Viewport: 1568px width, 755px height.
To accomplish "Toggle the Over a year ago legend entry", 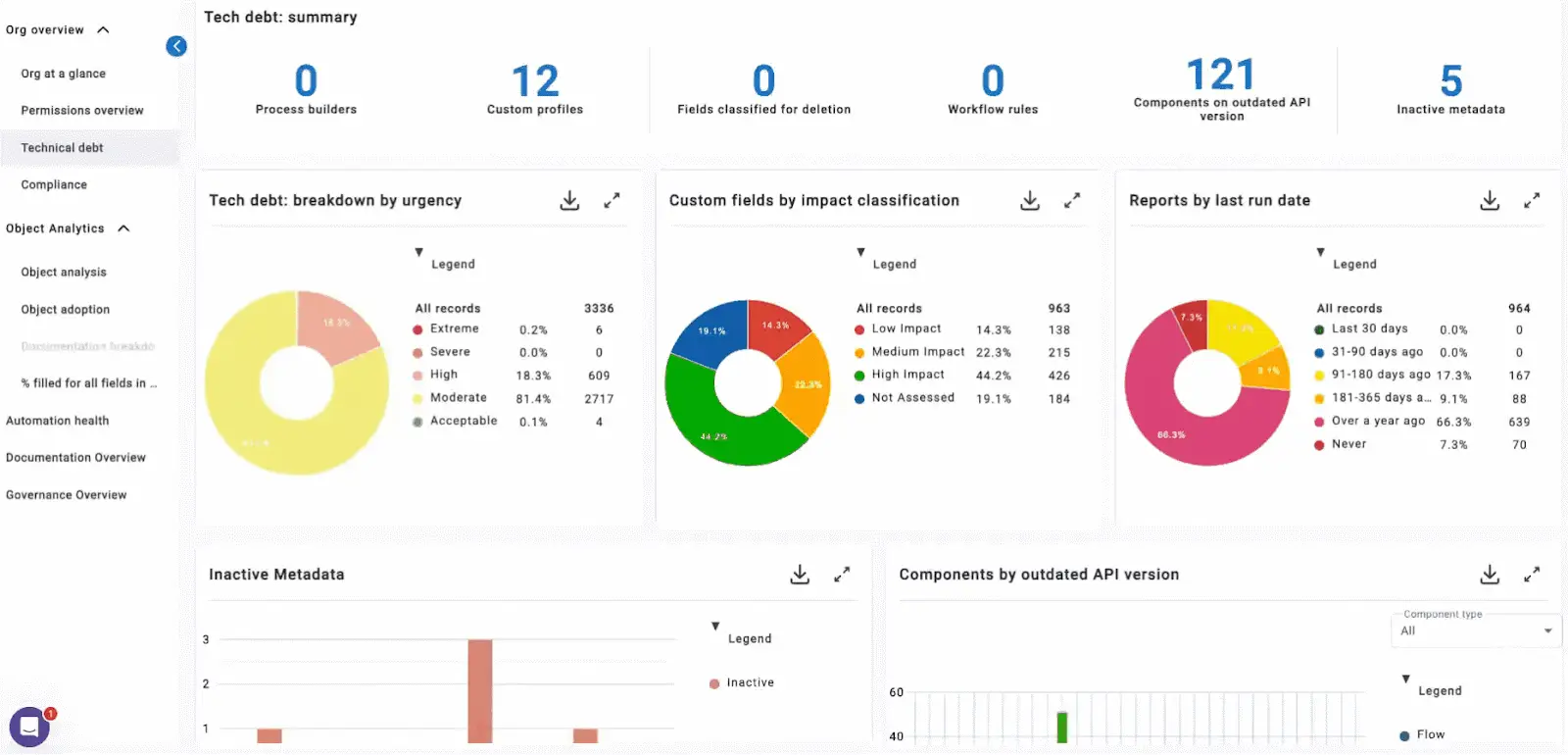I will tap(1370, 422).
